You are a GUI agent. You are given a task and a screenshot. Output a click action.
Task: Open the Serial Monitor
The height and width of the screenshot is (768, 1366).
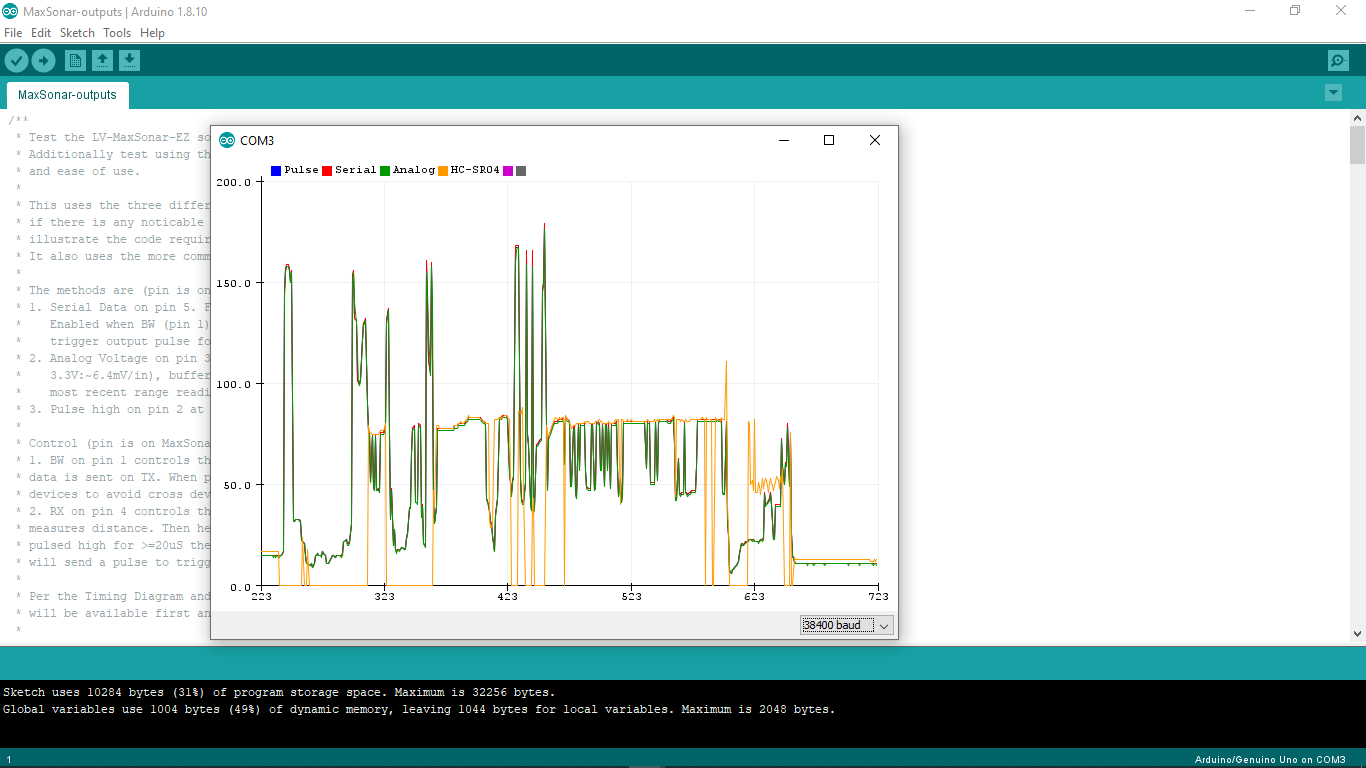click(x=1337, y=59)
